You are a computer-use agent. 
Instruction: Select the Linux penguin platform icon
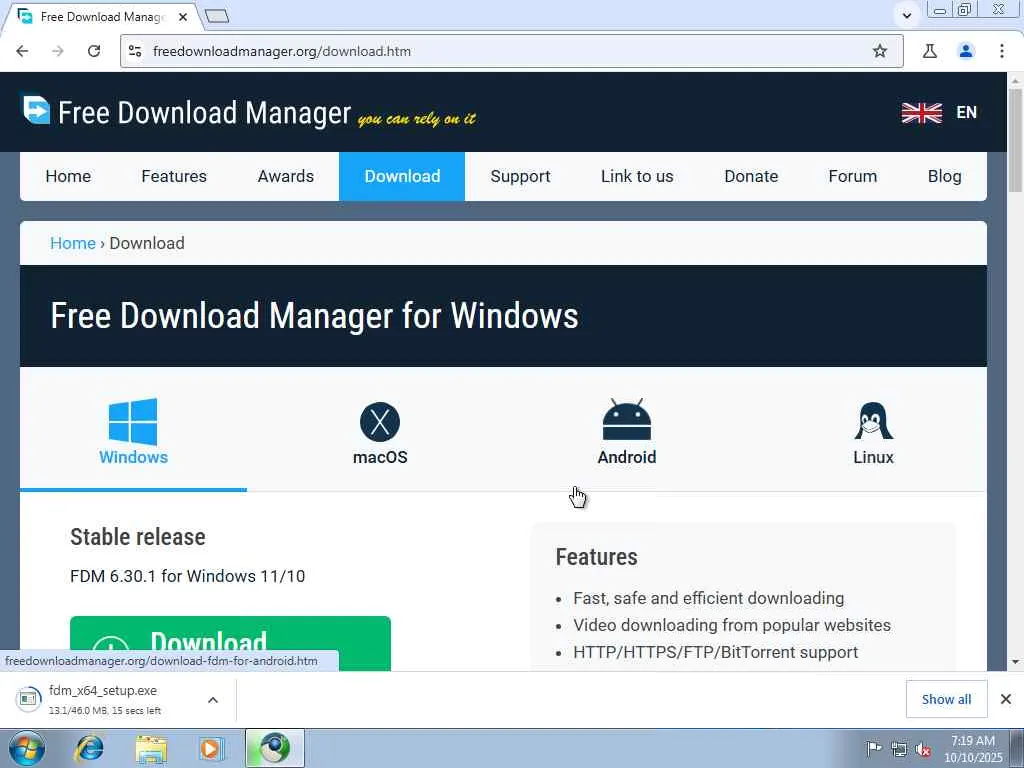(x=873, y=421)
